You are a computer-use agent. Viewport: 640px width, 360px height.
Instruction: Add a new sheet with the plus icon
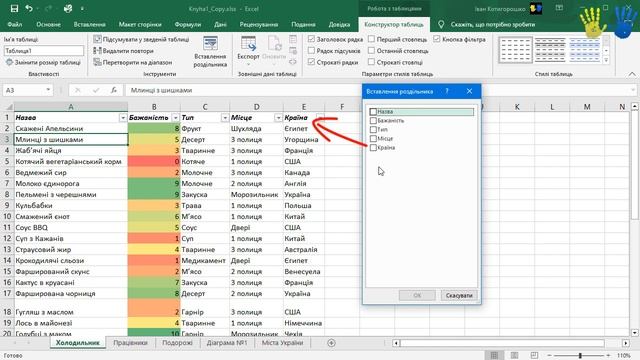(331, 343)
